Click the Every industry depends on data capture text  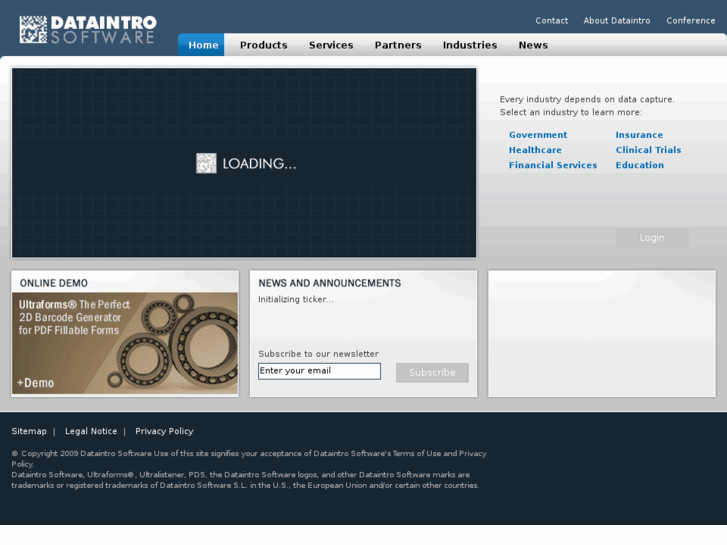(587, 99)
